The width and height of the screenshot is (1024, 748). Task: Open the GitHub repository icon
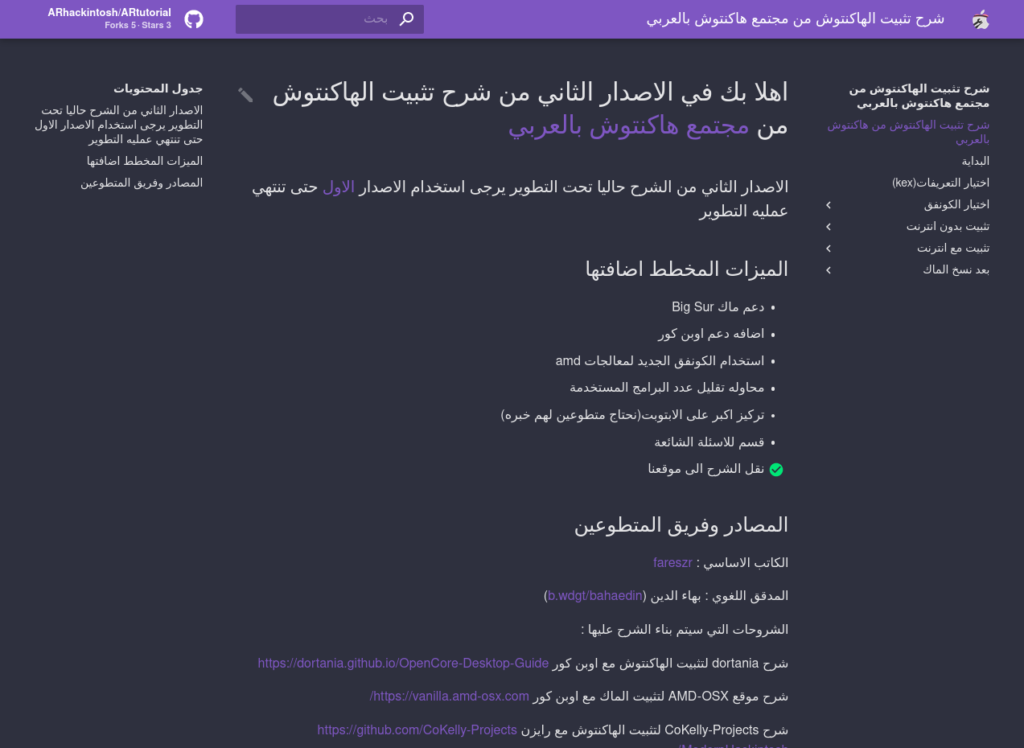tap(194, 19)
